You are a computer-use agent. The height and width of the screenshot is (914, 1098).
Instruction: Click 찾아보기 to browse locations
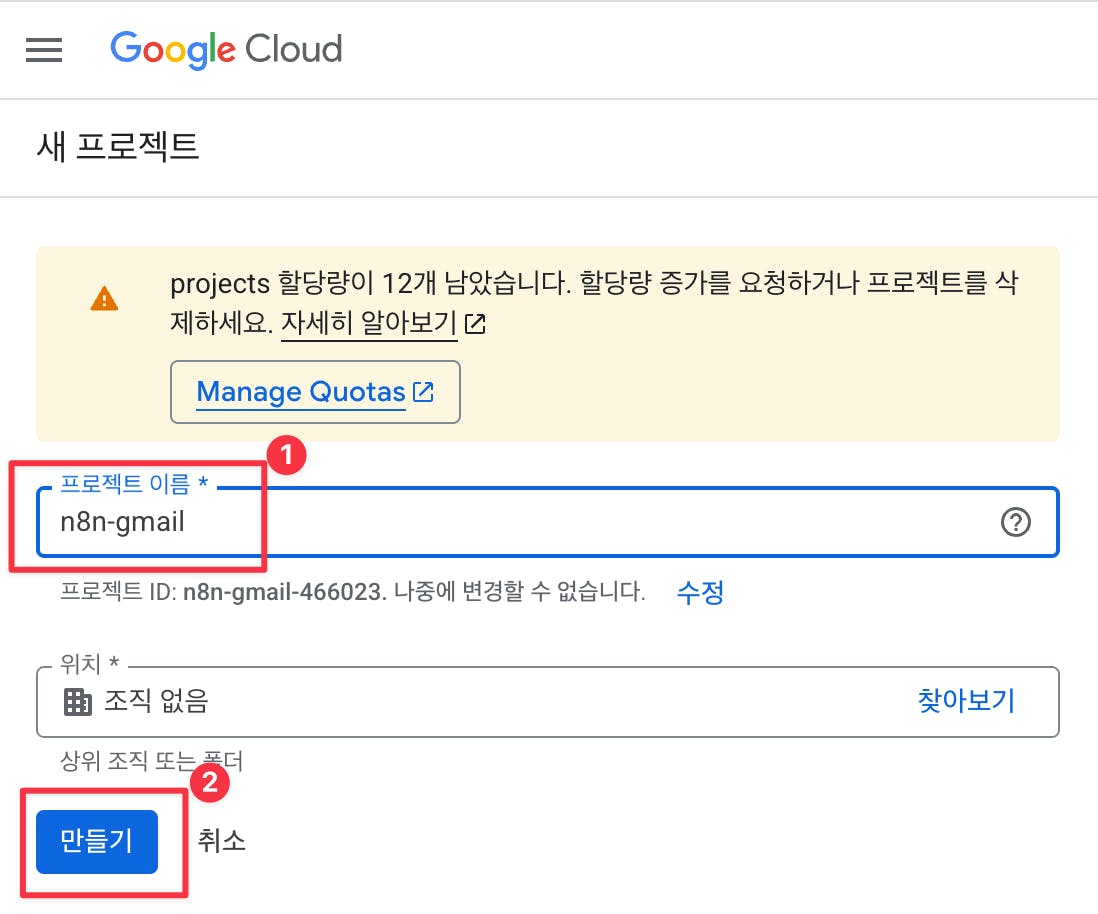tap(966, 700)
